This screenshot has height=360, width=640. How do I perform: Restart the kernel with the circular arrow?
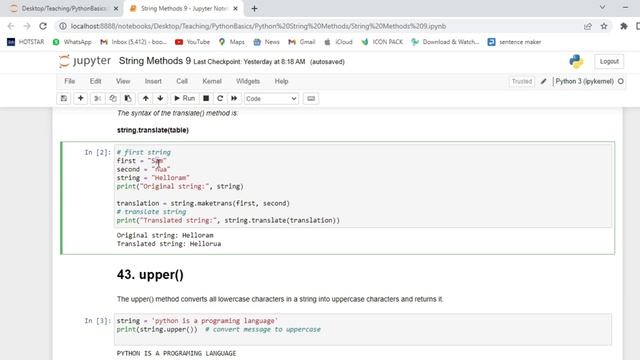(220, 98)
